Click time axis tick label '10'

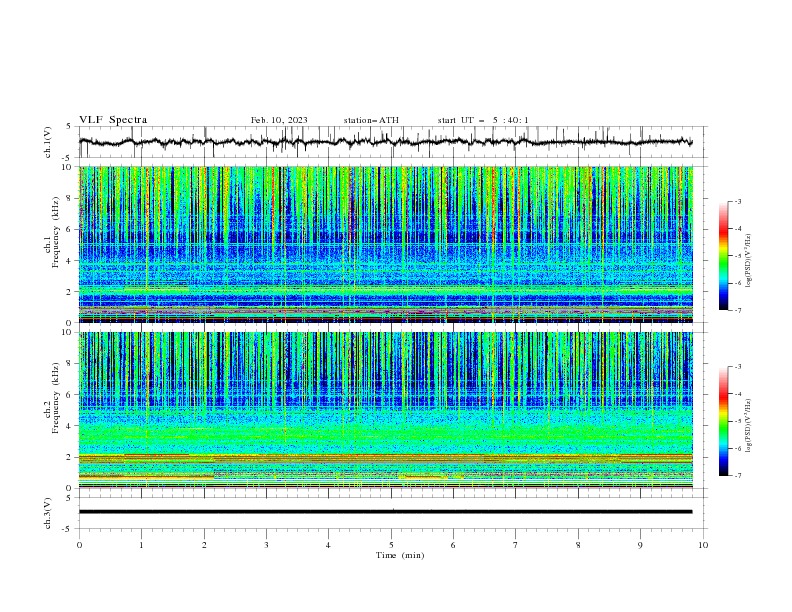click(703, 545)
